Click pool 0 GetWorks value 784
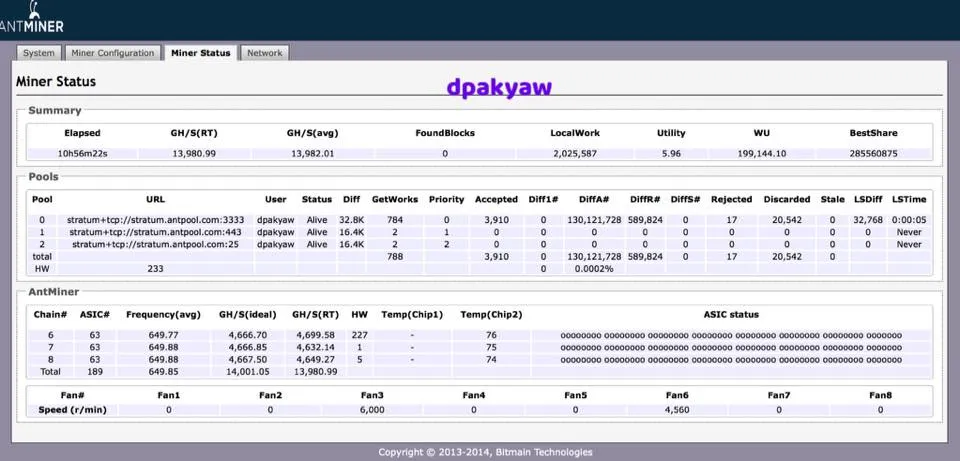This screenshot has width=960, height=461. click(395, 220)
